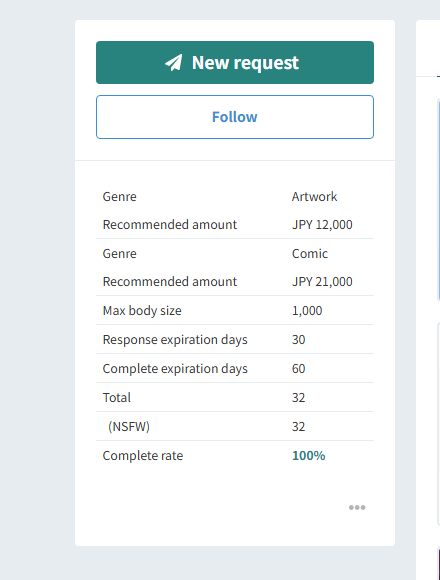Click the Total count value 32

(298, 397)
